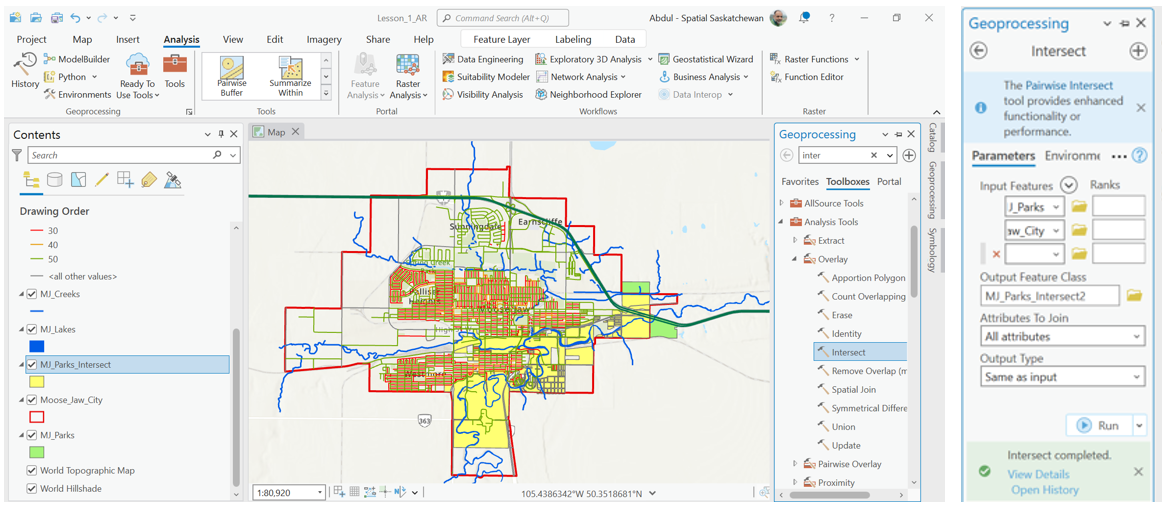Image resolution: width=1162 pixels, height=510 pixels.
Task: Switch to the Imagery ribbon tab
Action: pyautogui.click(x=324, y=40)
